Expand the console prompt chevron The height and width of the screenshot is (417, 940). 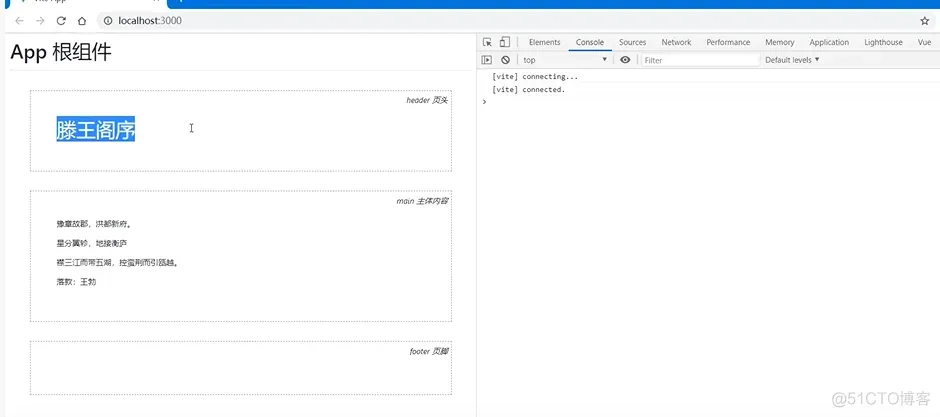(484, 102)
